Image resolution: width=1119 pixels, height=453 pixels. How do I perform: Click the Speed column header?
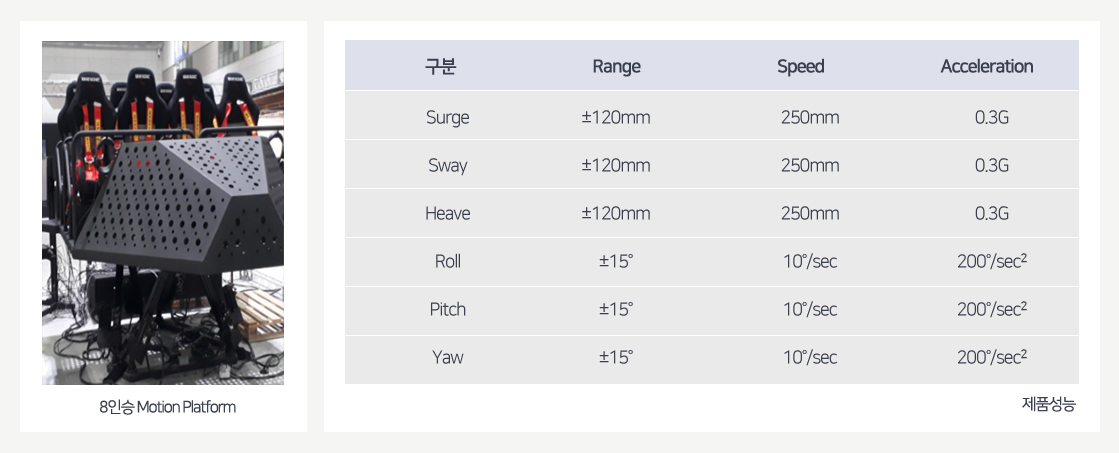[801, 67]
